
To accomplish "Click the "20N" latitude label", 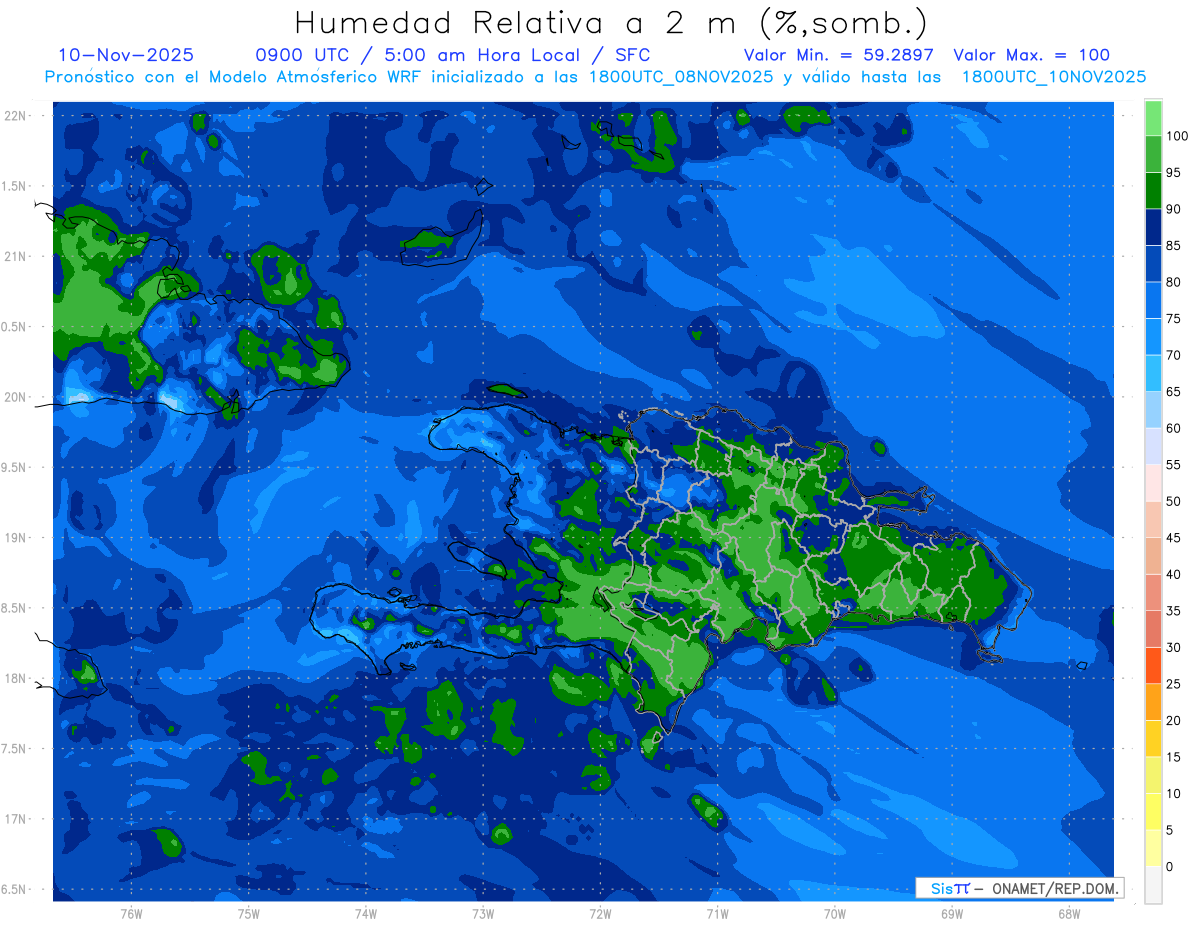I will pyautogui.click(x=16, y=397).
